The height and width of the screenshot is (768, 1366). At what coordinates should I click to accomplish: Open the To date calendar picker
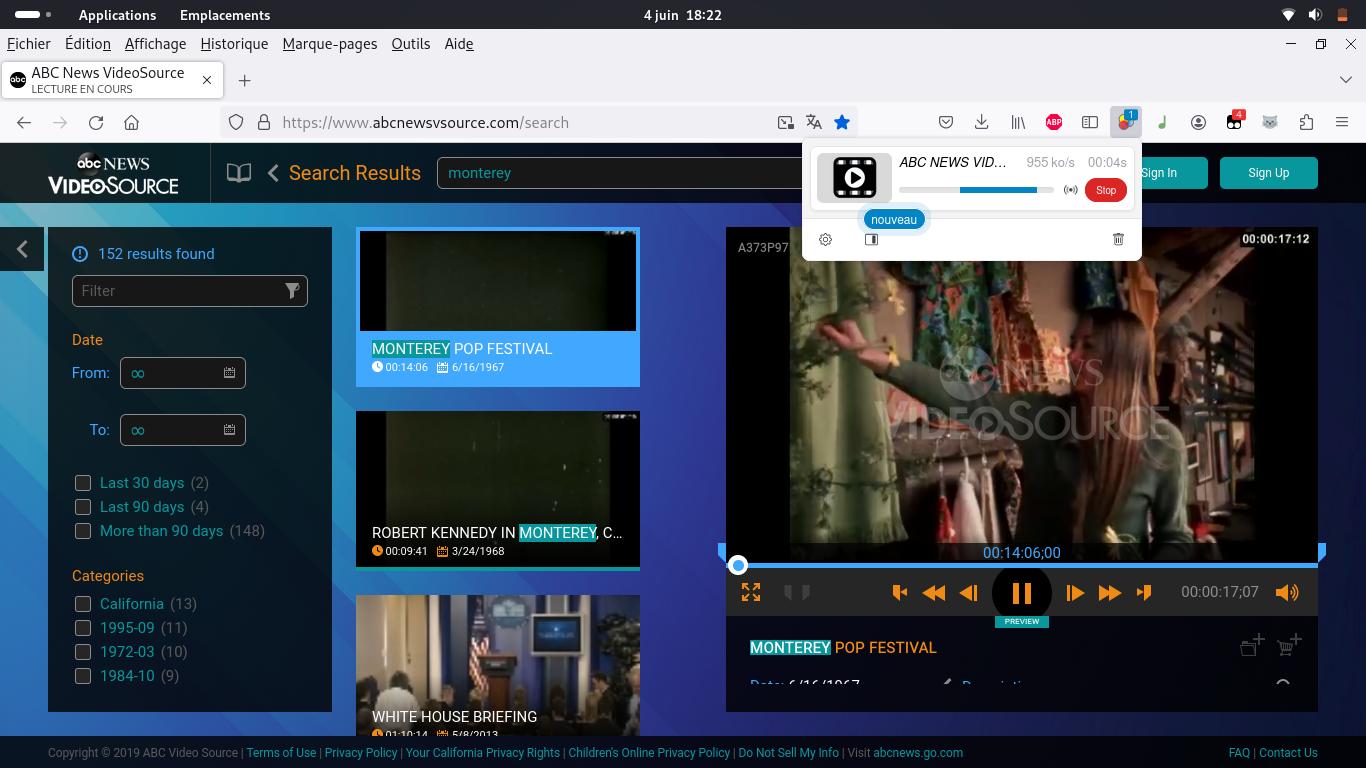click(x=229, y=430)
